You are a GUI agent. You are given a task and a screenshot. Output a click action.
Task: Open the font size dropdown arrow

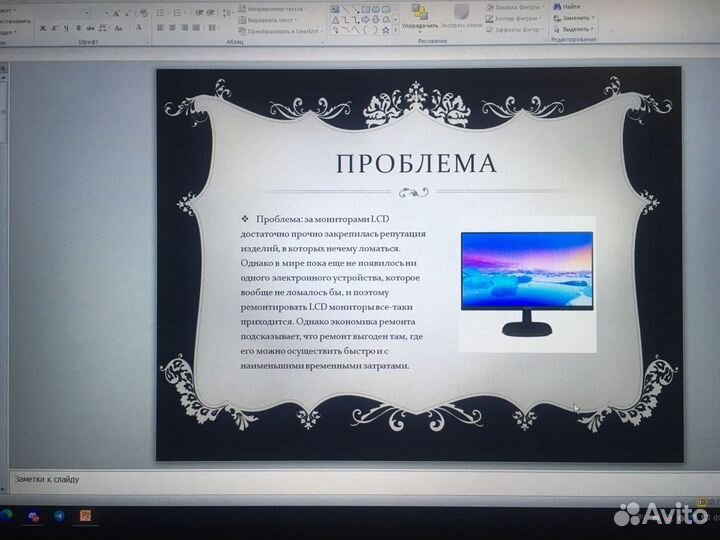click(x=107, y=13)
